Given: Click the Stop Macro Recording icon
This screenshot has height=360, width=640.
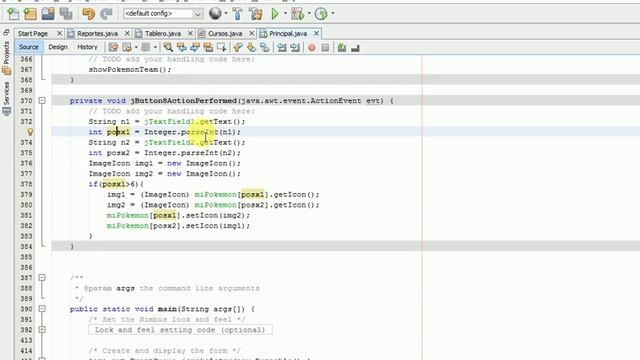Looking at the screenshot, I should point(325,48).
